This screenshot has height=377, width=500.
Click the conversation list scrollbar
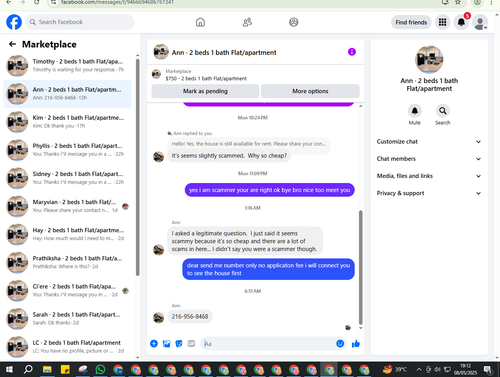point(137,167)
